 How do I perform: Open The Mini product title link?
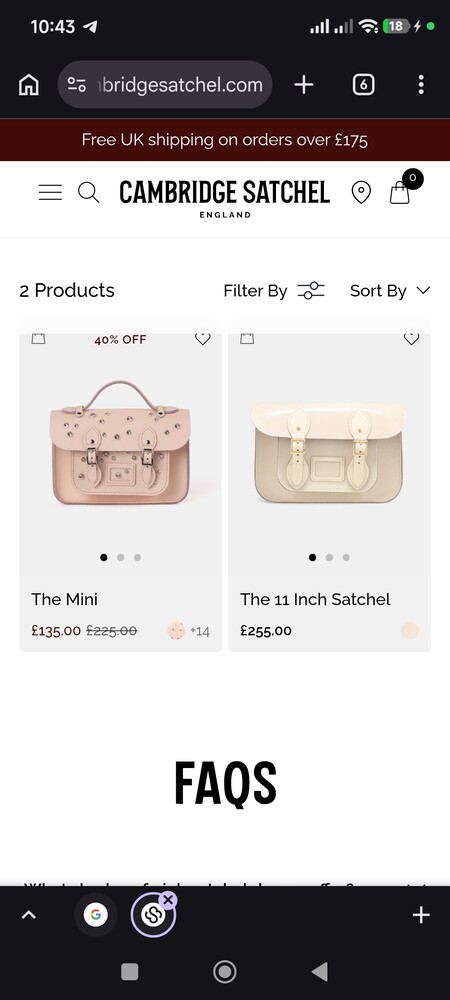(64, 599)
